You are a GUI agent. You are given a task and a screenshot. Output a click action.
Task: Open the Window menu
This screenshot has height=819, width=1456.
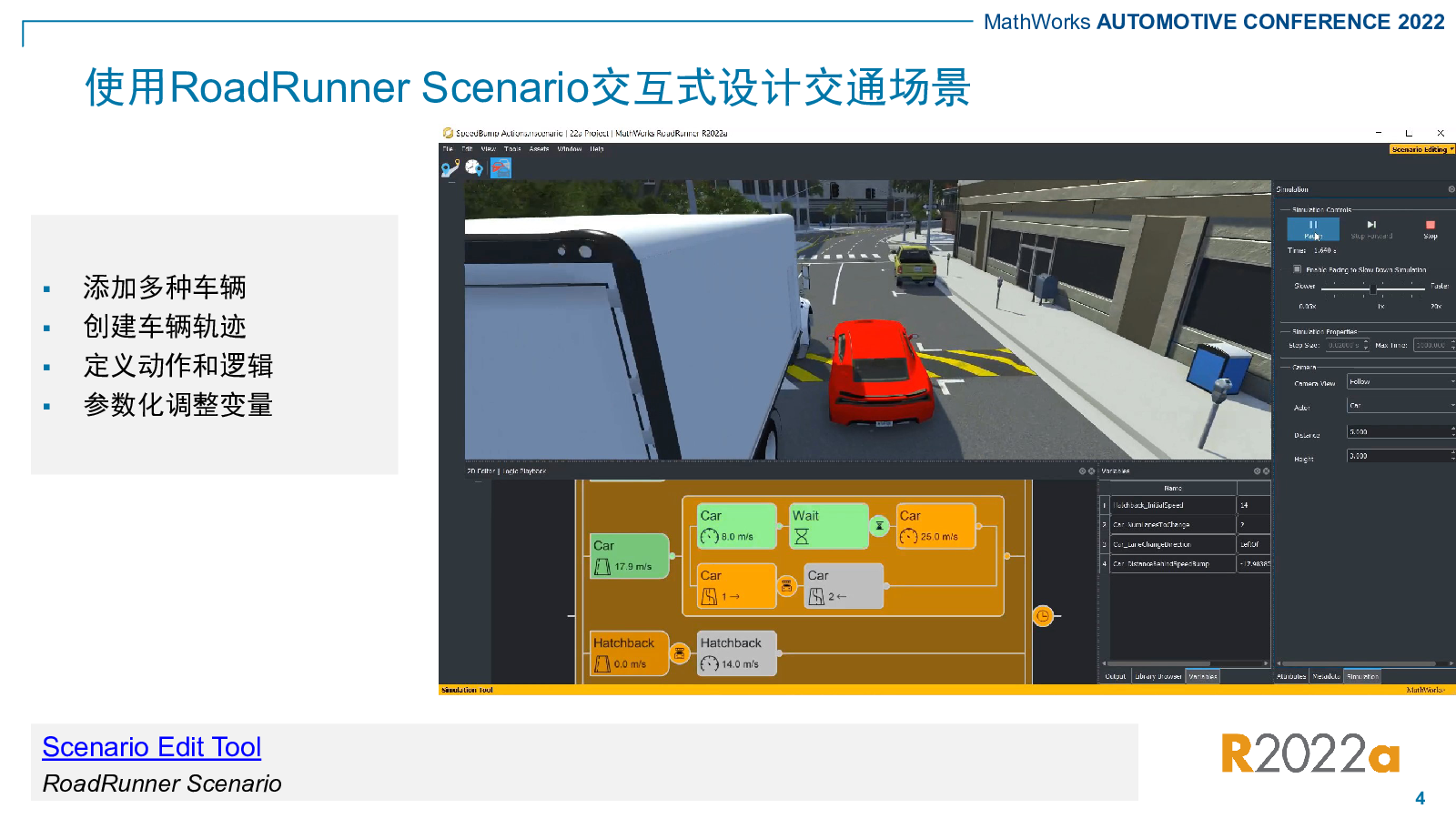pyautogui.click(x=570, y=149)
